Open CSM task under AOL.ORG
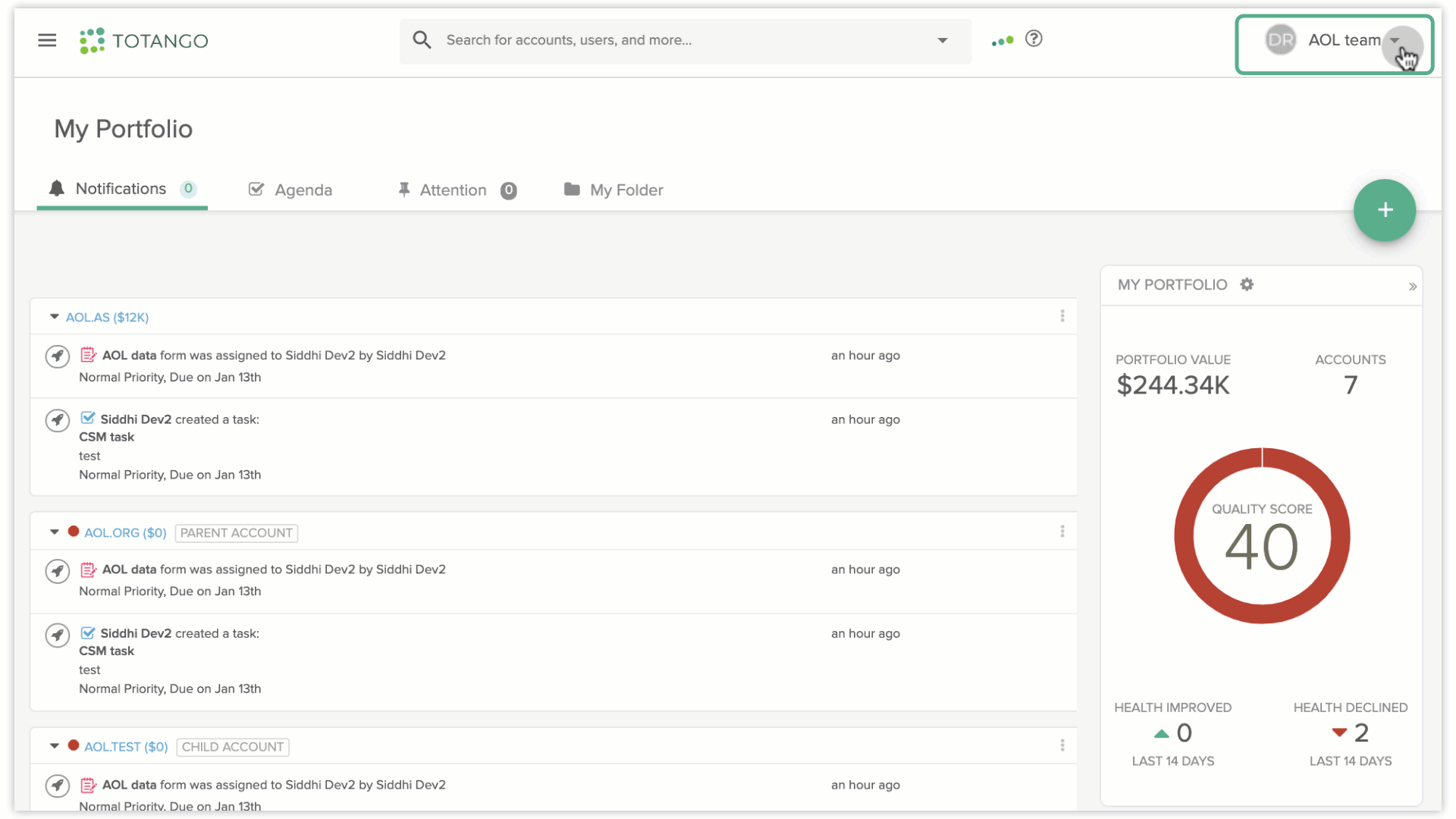This screenshot has width=1456, height=819. point(106,651)
